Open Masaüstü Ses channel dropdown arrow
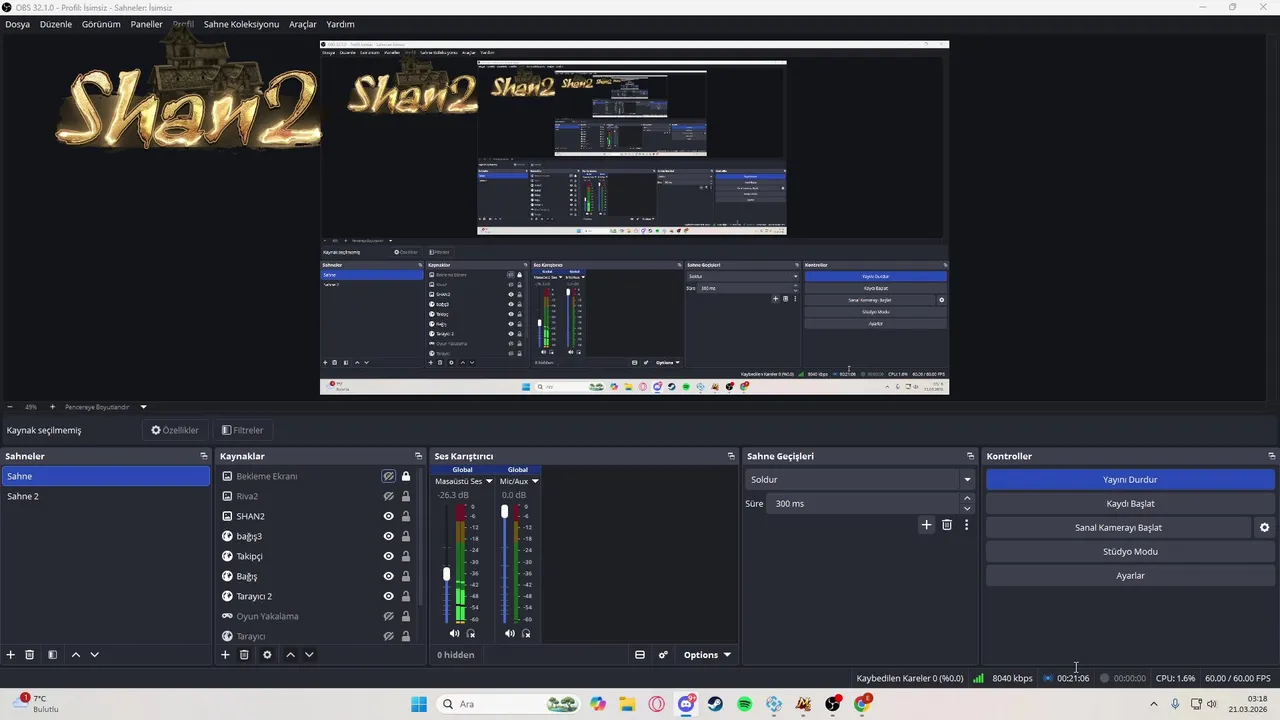1280x720 pixels. [489, 482]
